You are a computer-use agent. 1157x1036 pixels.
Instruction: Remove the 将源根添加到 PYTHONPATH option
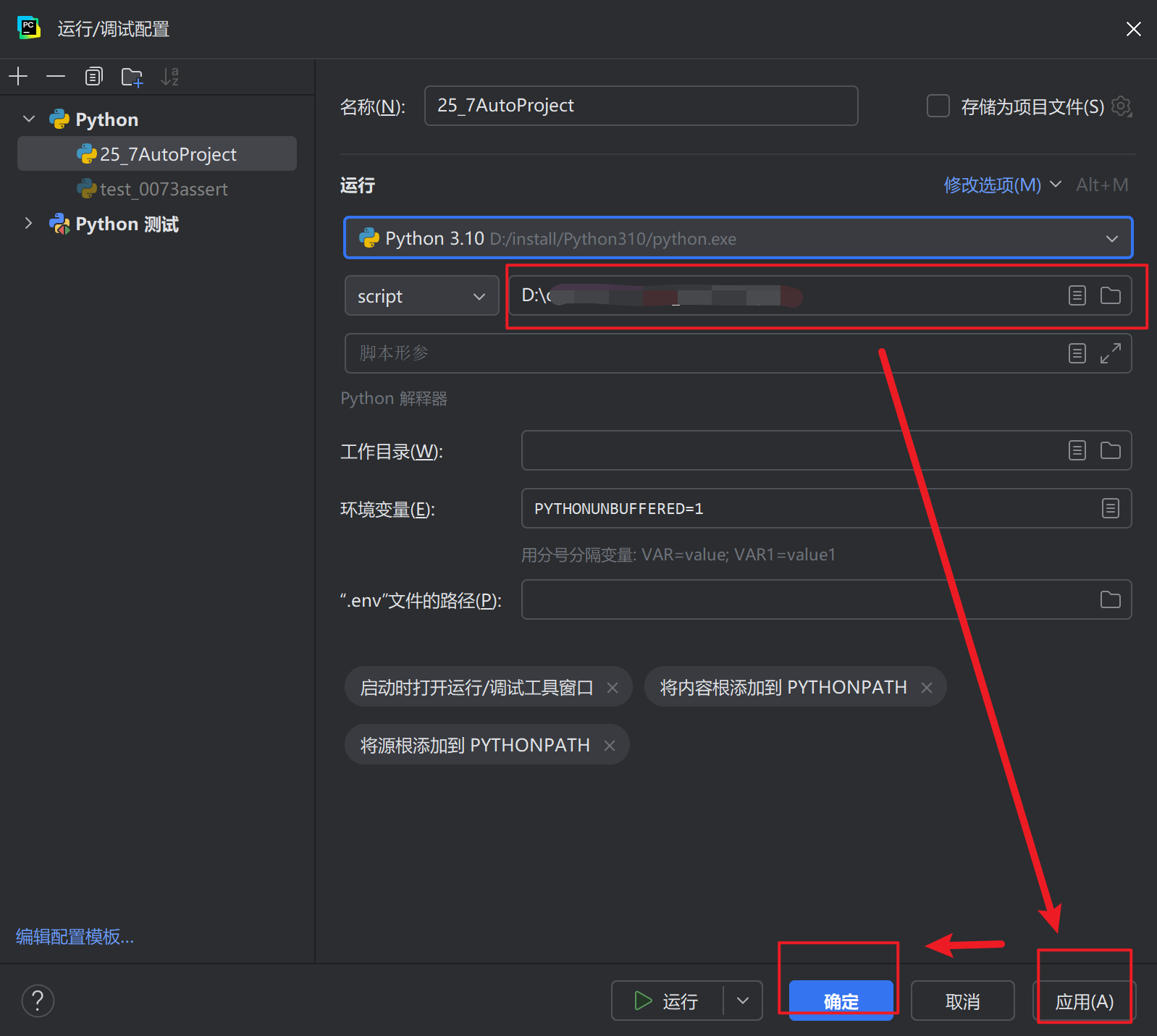(x=610, y=746)
